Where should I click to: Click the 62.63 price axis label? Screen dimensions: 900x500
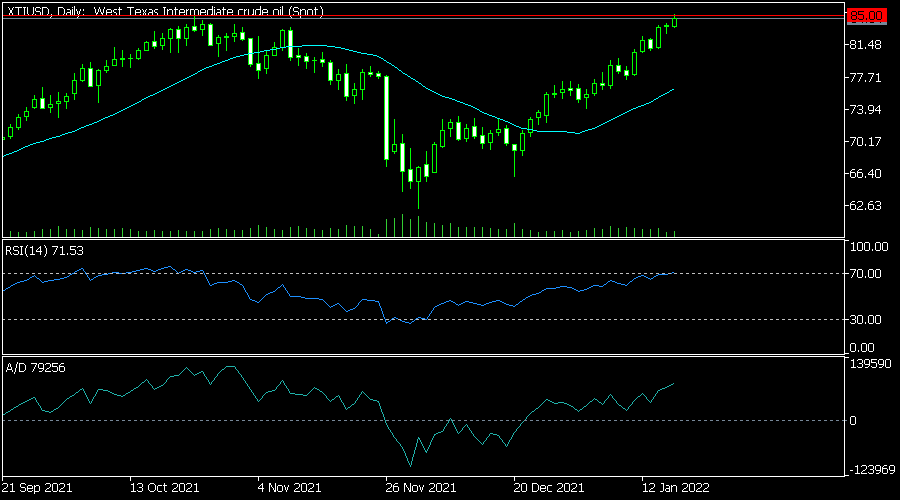tap(866, 206)
